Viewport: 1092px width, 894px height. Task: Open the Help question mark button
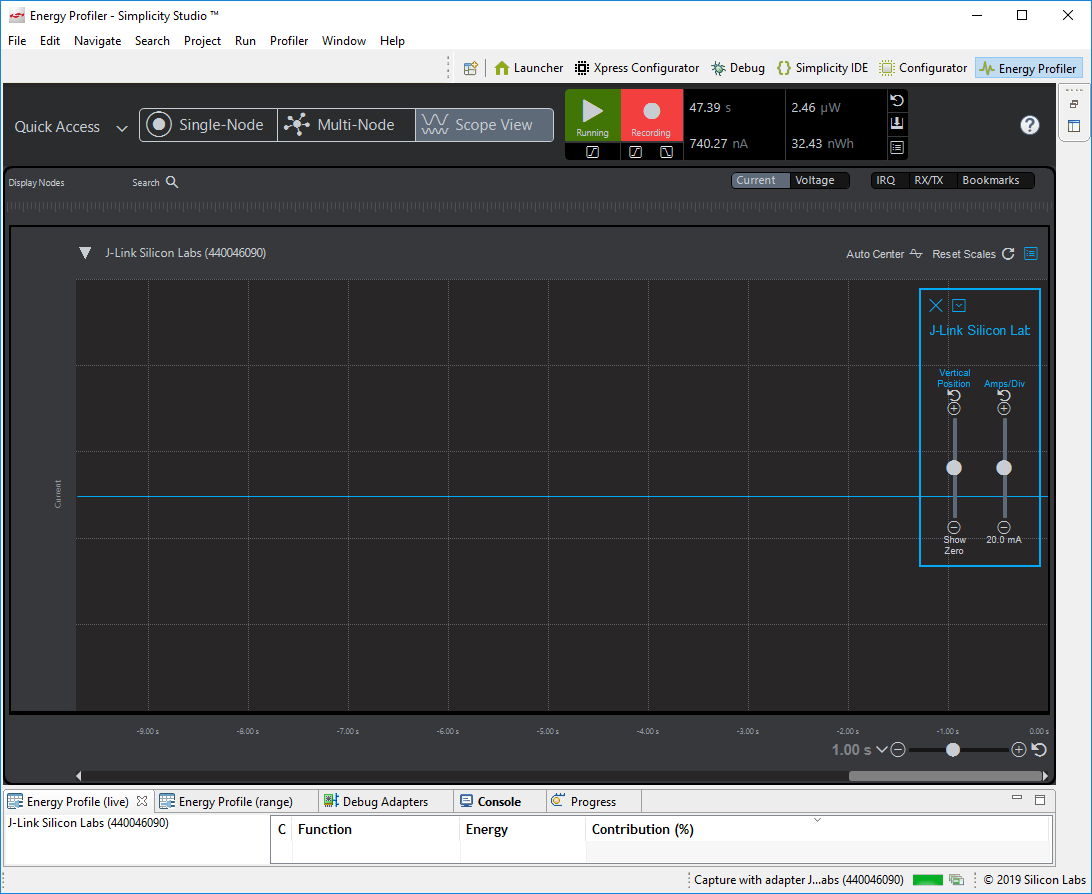point(1030,125)
